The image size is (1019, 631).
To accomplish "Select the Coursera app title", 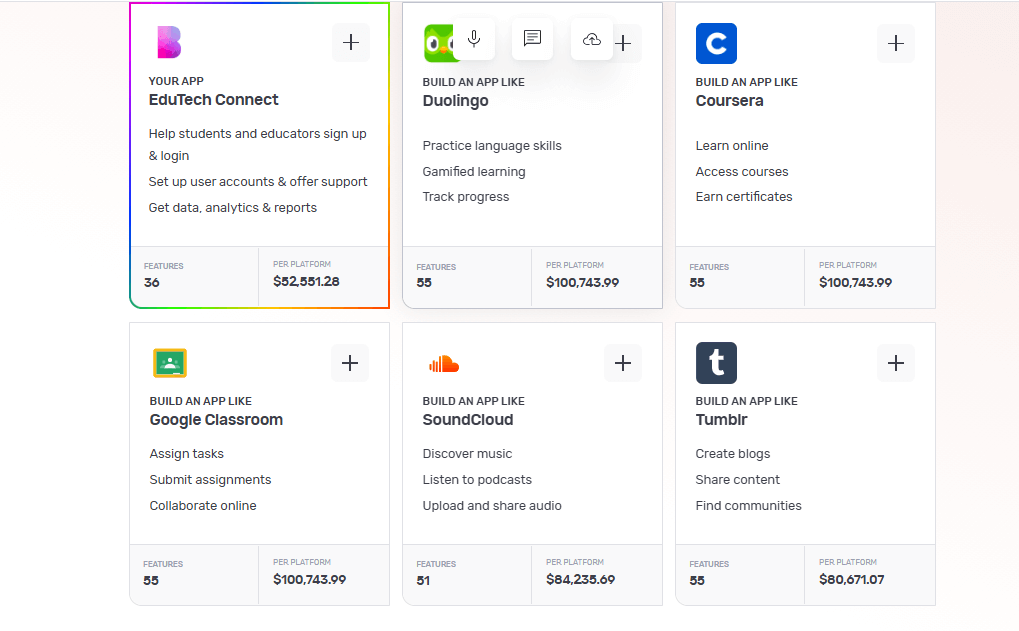I will (x=729, y=101).
